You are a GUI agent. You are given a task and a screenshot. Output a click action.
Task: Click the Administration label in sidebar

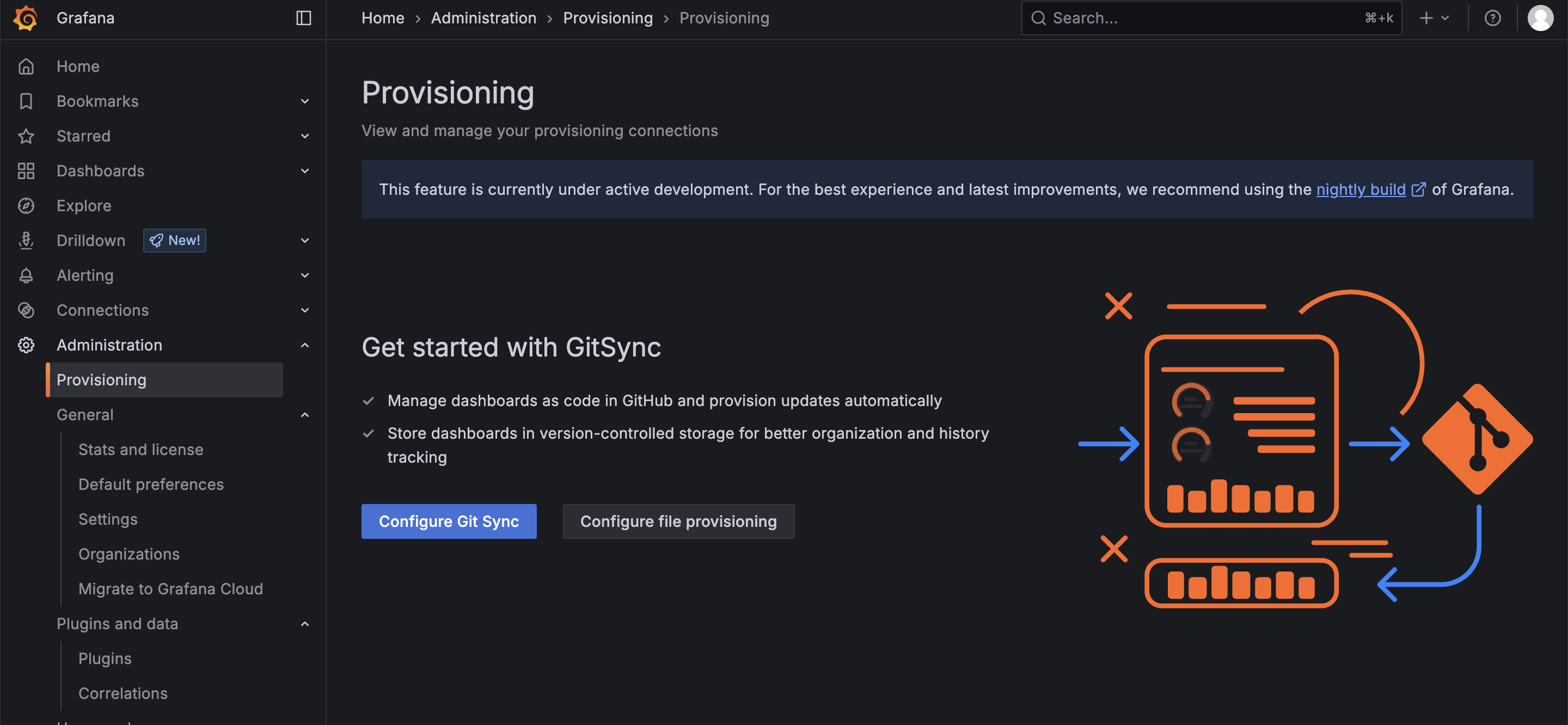pos(109,345)
